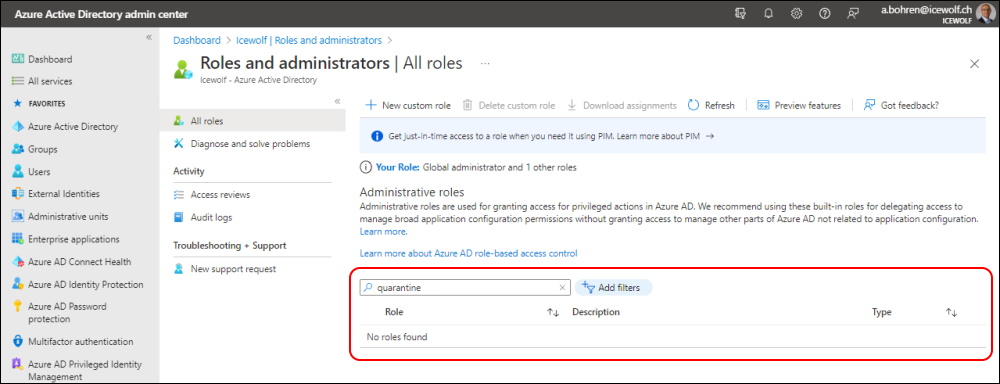Screen dimensions: 1000x384
Task: Click Add filters button
Action: click(613, 288)
